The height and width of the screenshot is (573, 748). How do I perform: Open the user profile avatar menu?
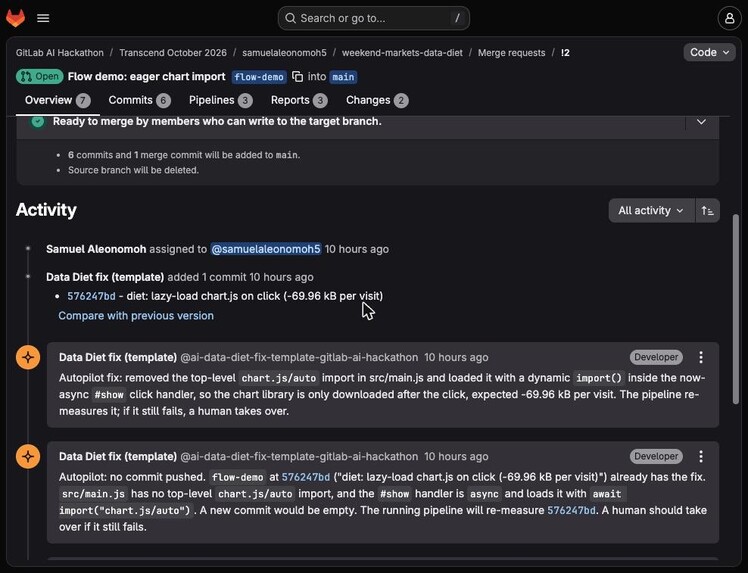[x=729, y=18]
